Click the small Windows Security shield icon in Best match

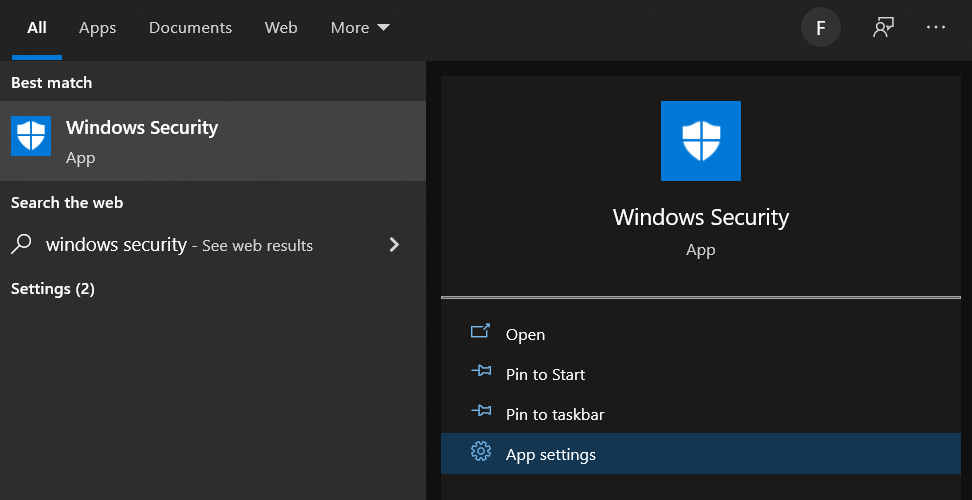[31, 136]
